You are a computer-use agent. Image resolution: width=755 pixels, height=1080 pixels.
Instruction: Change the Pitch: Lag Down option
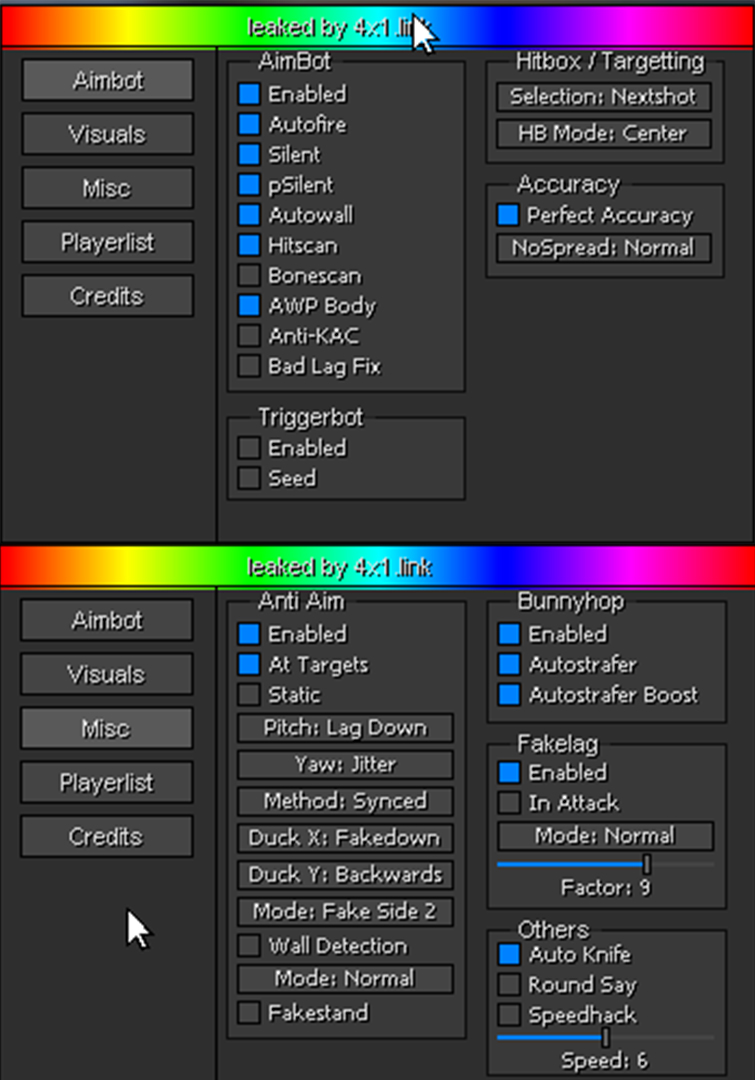click(345, 728)
